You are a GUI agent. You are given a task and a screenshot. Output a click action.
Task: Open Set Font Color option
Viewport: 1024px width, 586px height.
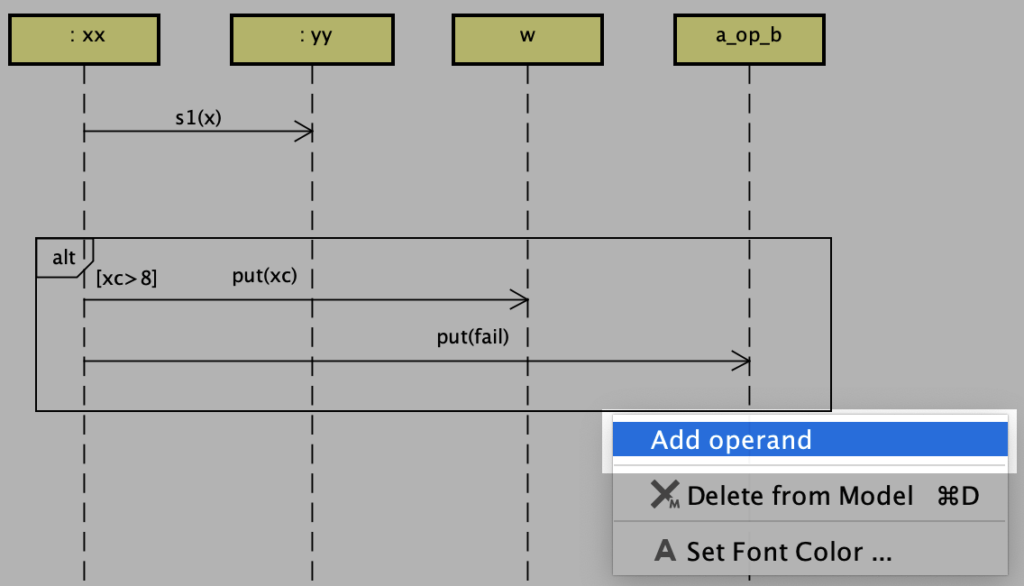(x=810, y=551)
